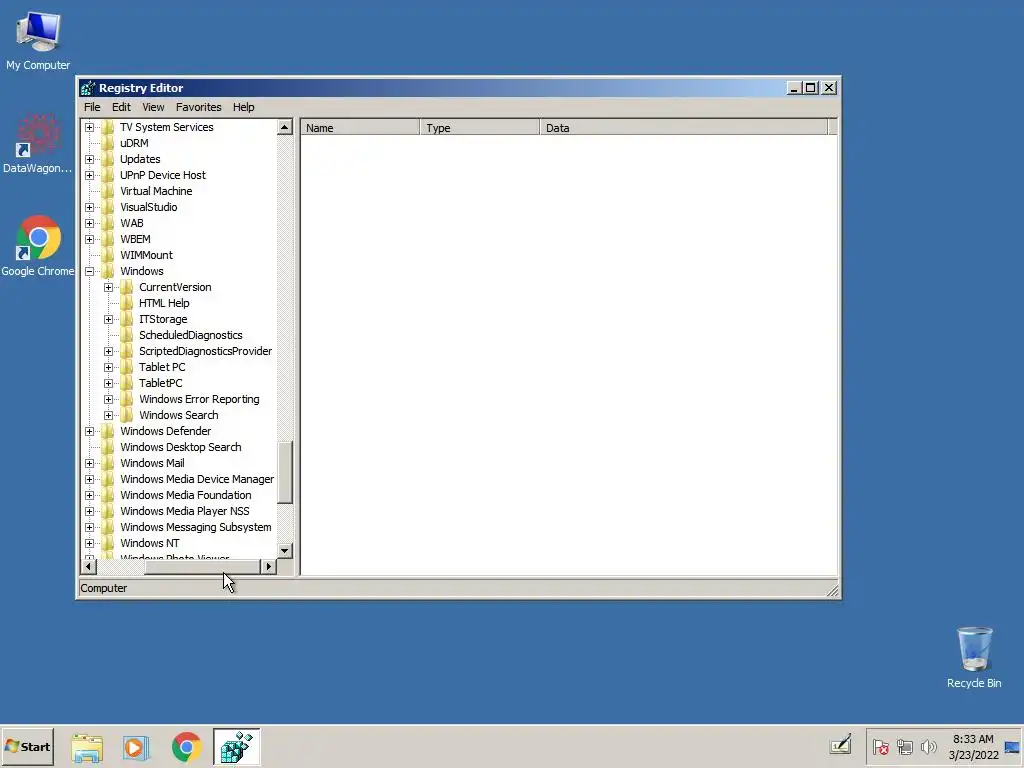This screenshot has width=1024, height=768.
Task: Click the volume speaker tray icon
Action: [x=929, y=747]
